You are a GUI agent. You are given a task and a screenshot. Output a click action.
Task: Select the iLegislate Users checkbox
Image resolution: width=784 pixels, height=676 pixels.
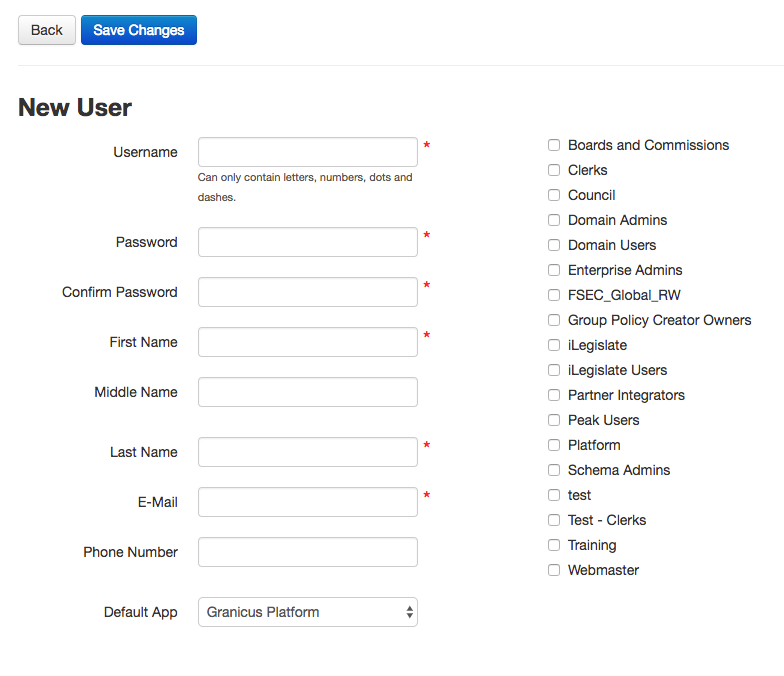tap(554, 370)
